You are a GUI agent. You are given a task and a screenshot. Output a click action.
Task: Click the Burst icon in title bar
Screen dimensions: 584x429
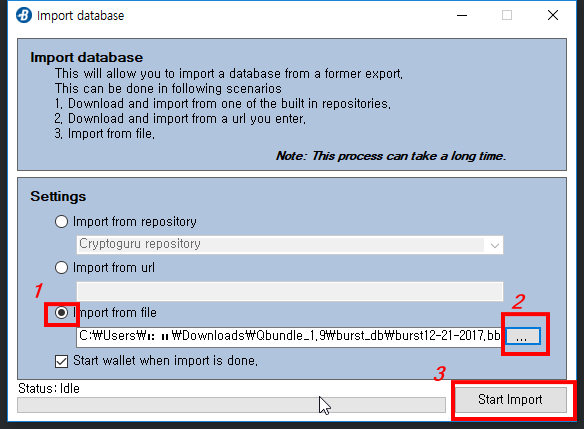[x=24, y=15]
